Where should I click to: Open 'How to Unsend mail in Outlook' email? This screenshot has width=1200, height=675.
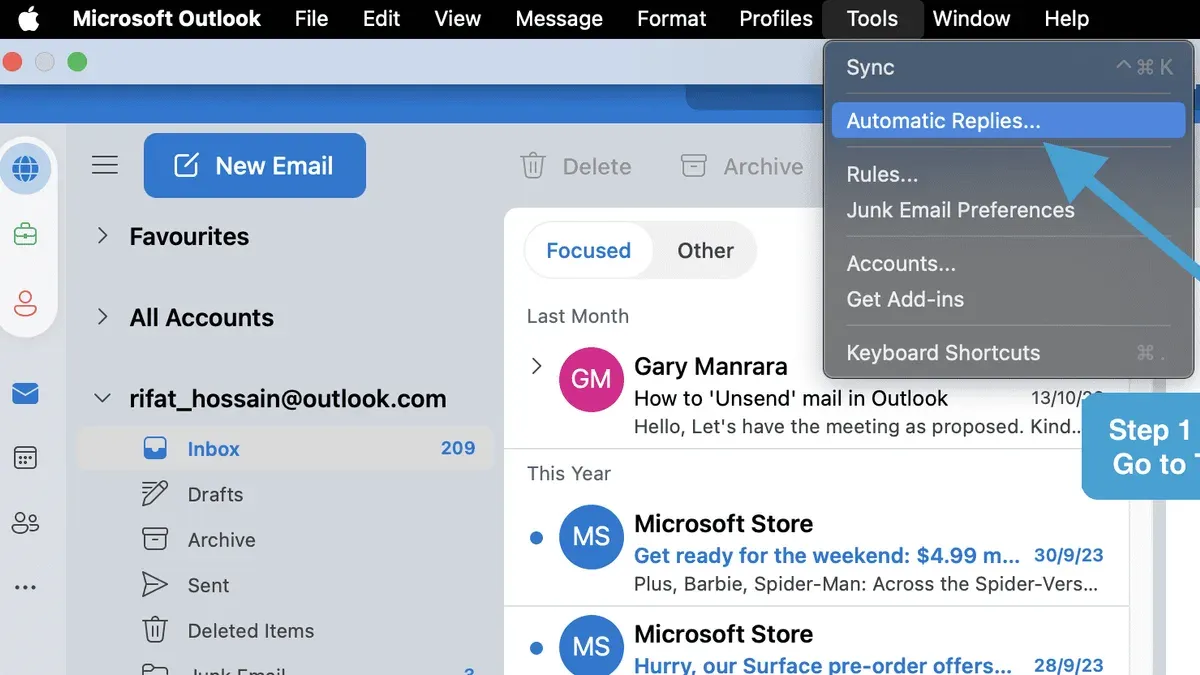click(x=816, y=395)
